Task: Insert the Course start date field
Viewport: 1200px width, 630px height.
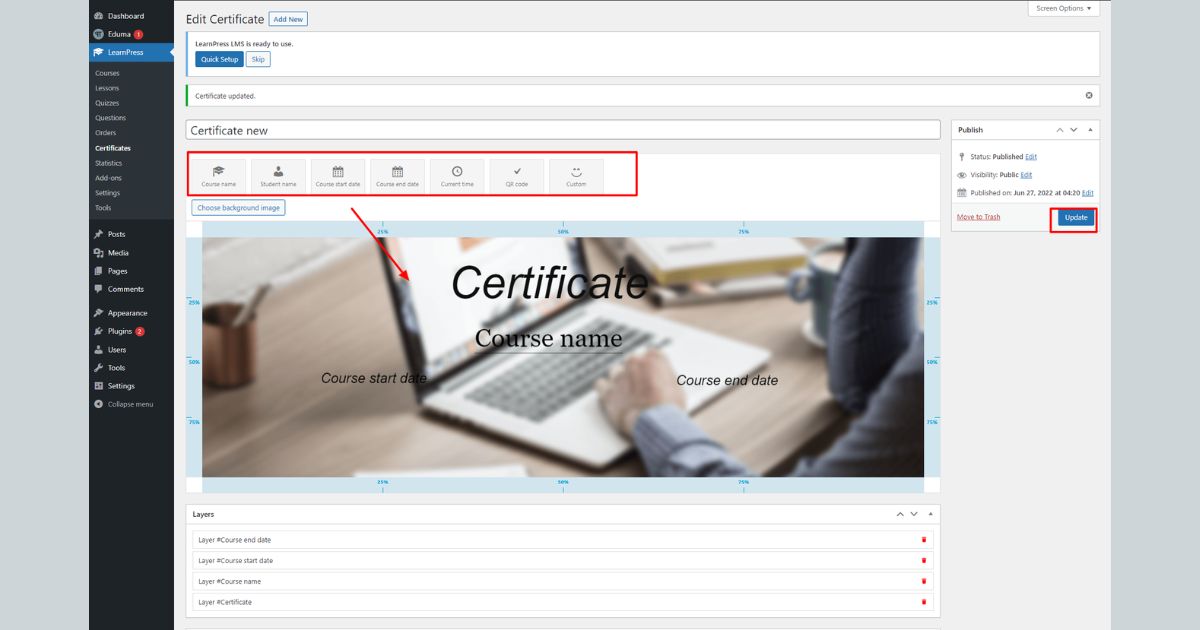Action: tap(338, 176)
